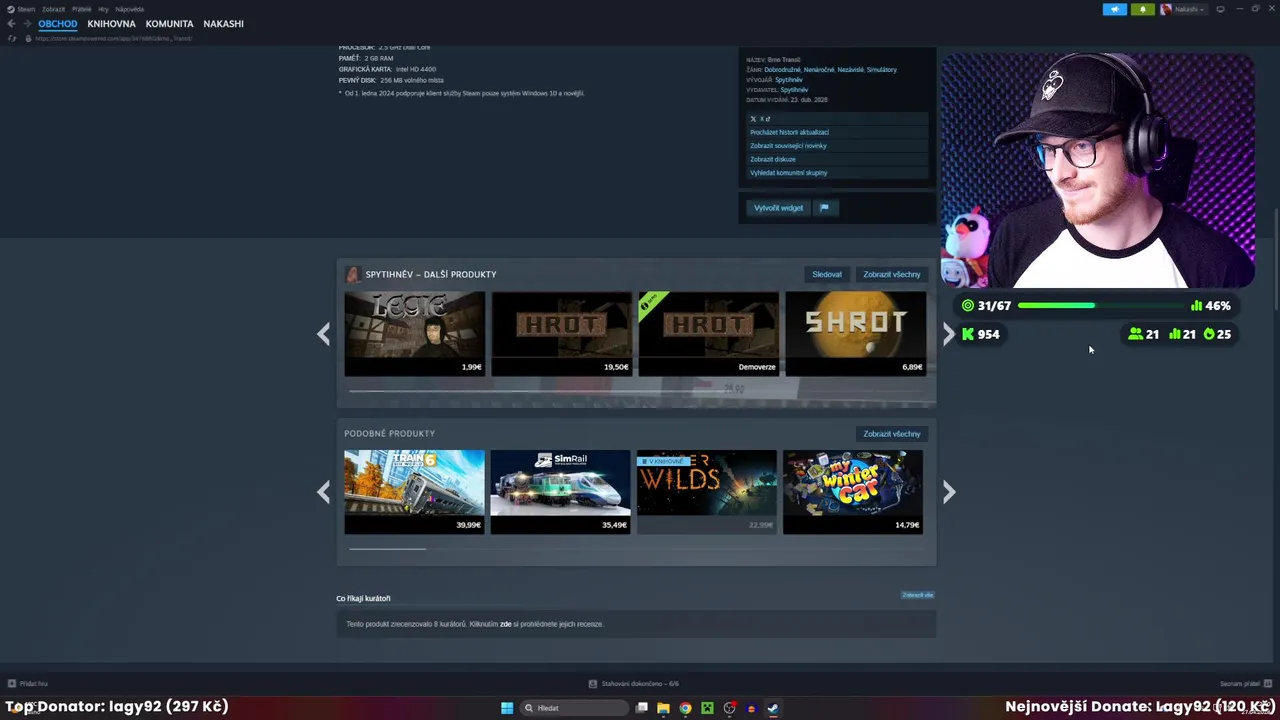
Task: Open the HROT Demoverze thumbnail
Action: click(x=708, y=334)
